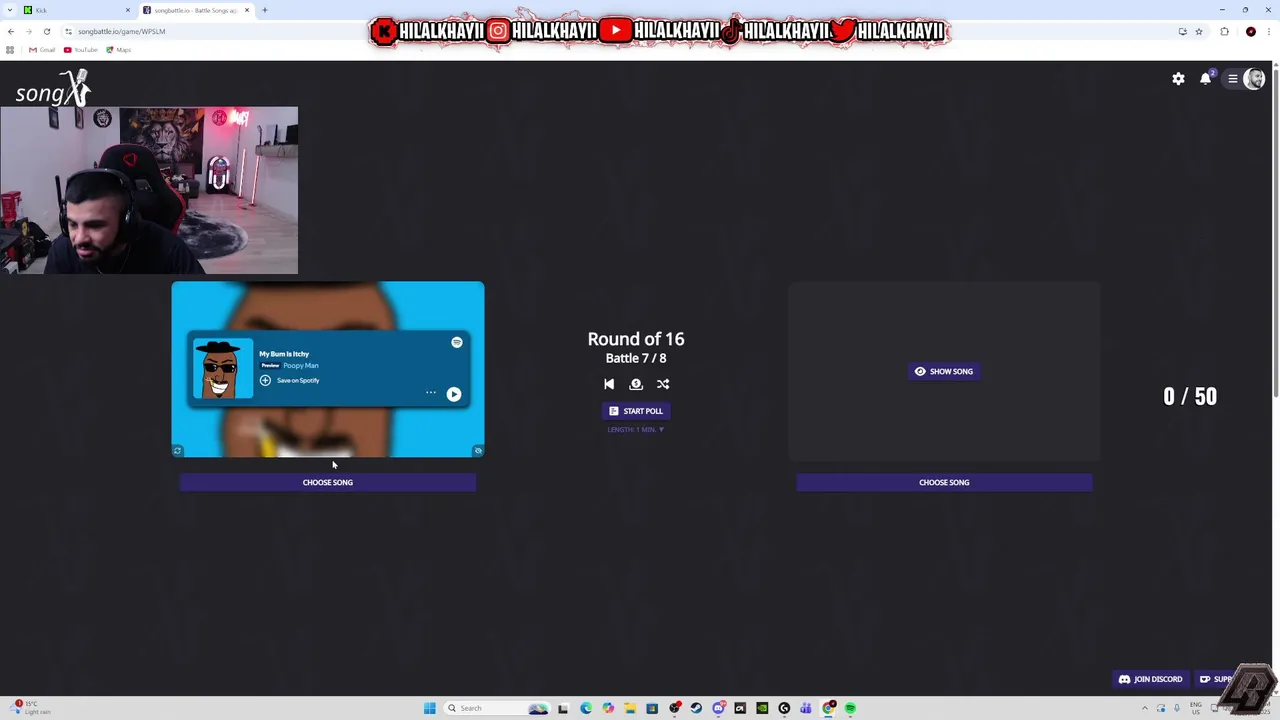Click the 0 / 50 counter text
This screenshot has height=720, width=1280.
coord(1190,396)
